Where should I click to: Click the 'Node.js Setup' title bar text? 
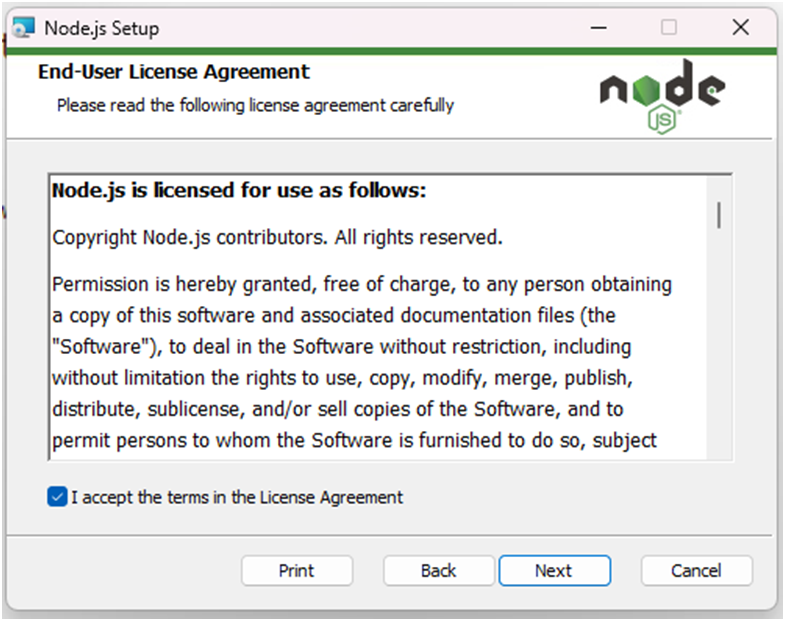point(101,28)
